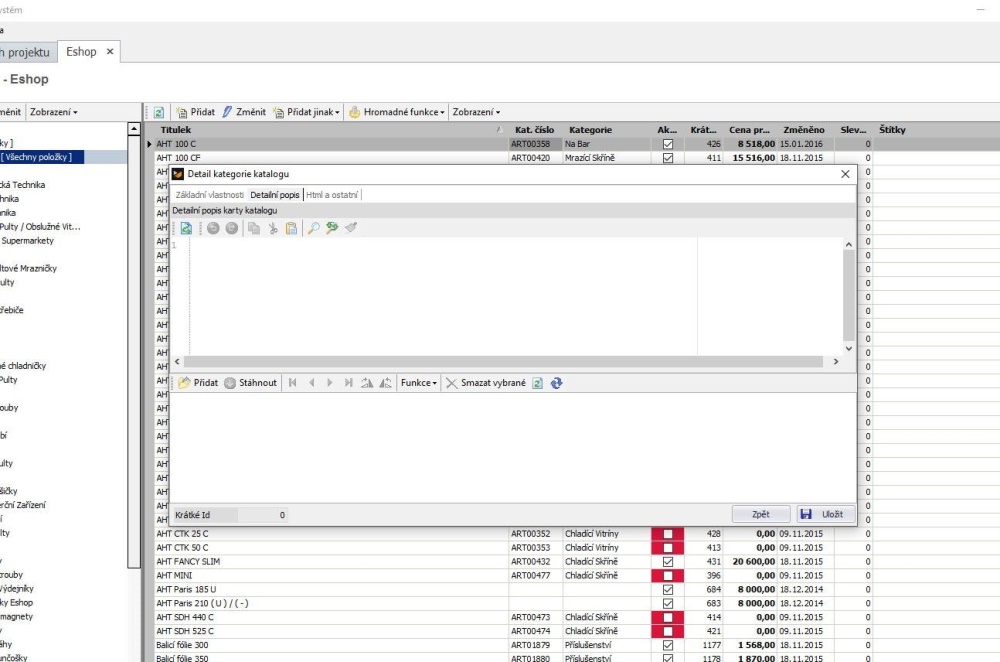Click left panel scroll up arrow

coord(134,129)
